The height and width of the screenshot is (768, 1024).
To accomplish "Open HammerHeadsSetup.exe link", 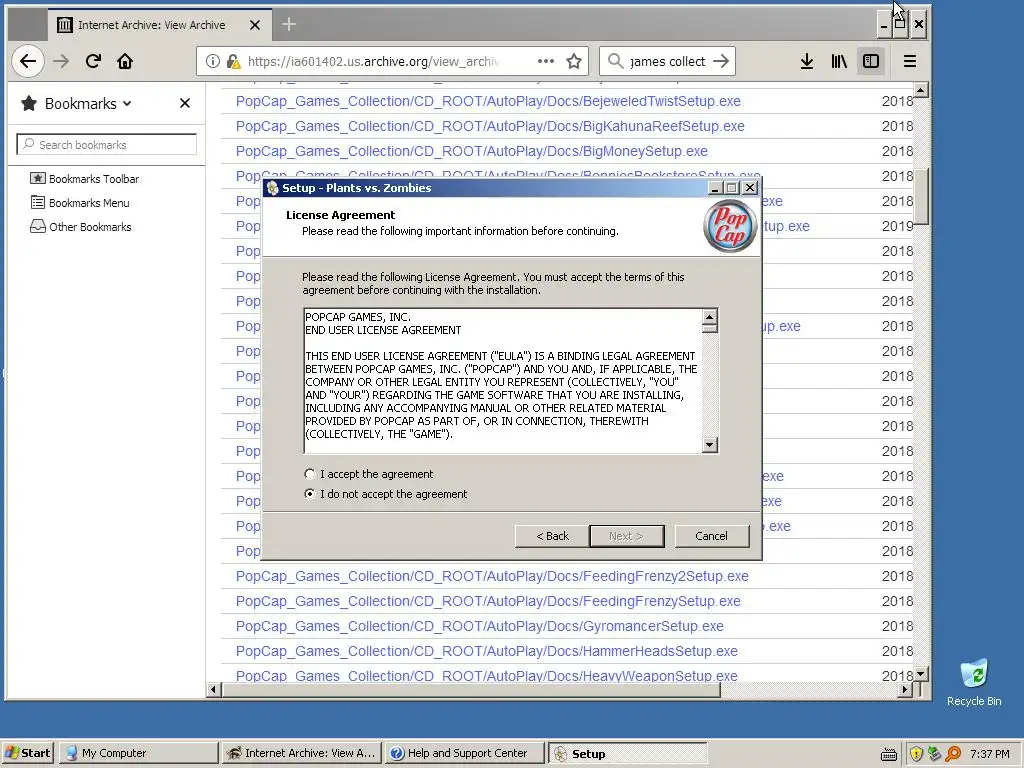I will click(x=487, y=651).
